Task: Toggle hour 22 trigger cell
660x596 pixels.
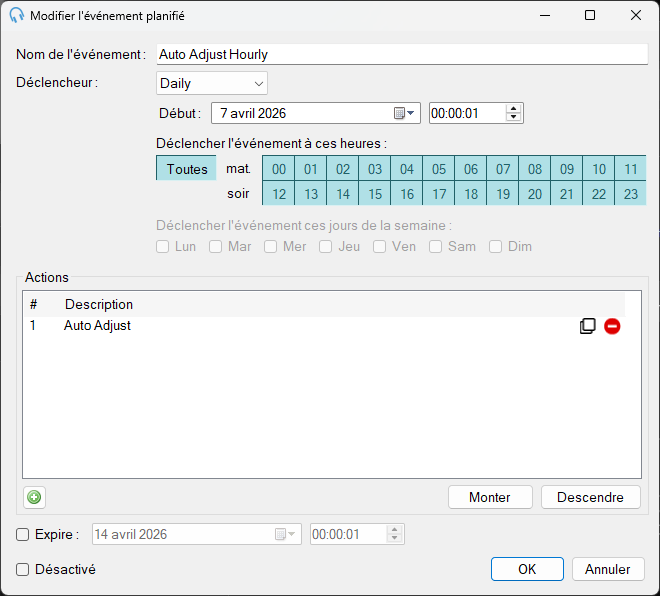Action: [599, 194]
